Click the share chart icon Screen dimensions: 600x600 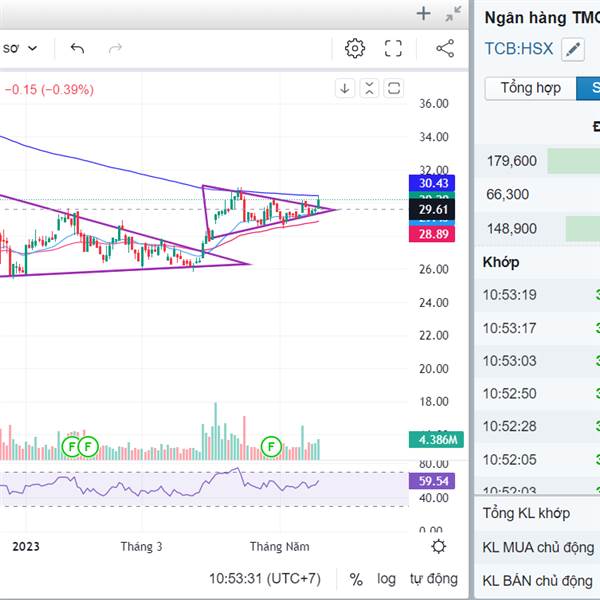446,48
